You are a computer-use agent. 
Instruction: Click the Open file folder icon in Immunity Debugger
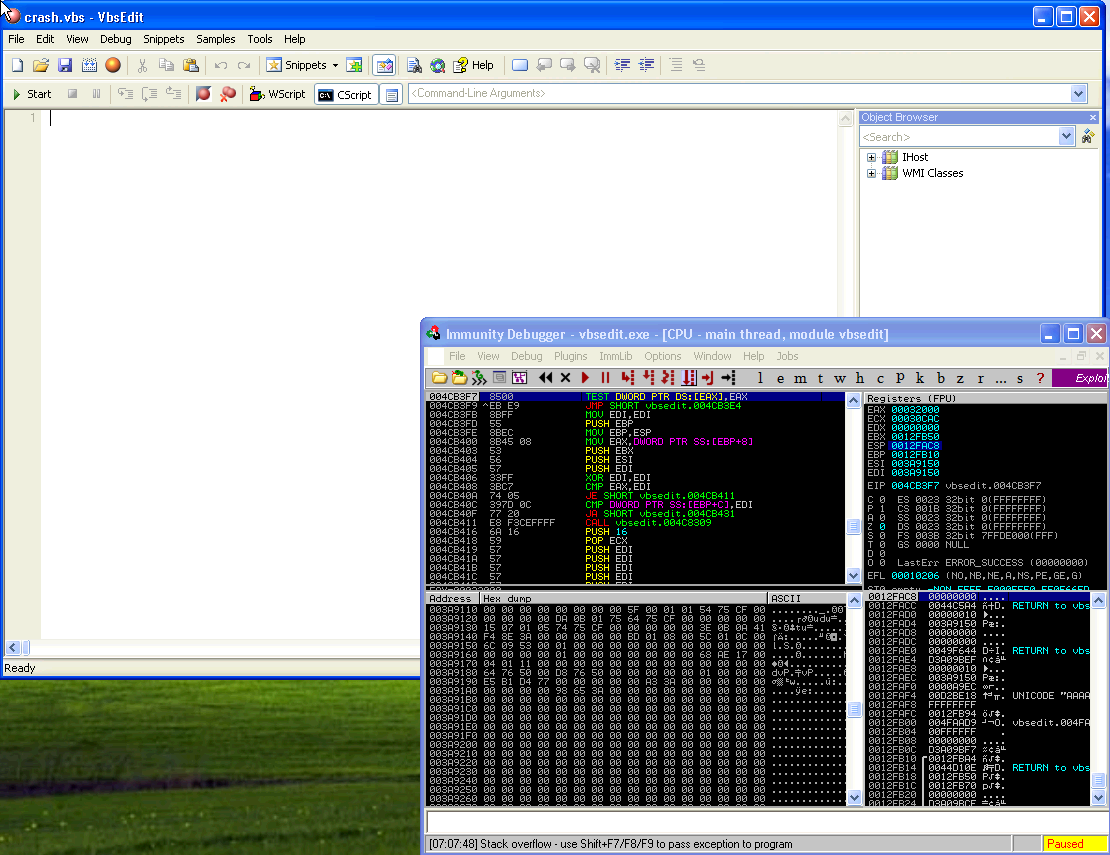point(439,378)
